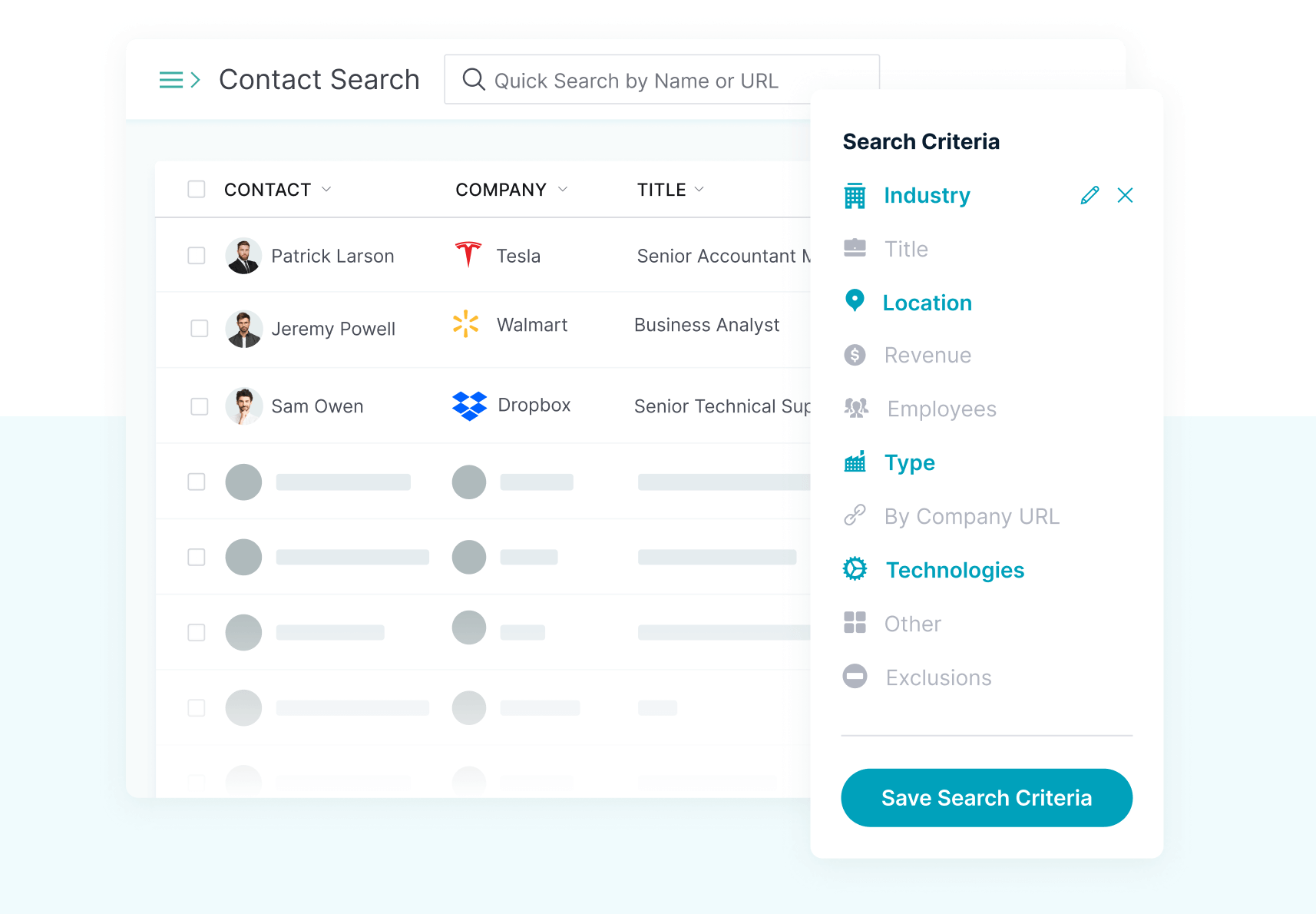
Task: Expand the COMPANY column dropdown arrow
Action: click(563, 190)
